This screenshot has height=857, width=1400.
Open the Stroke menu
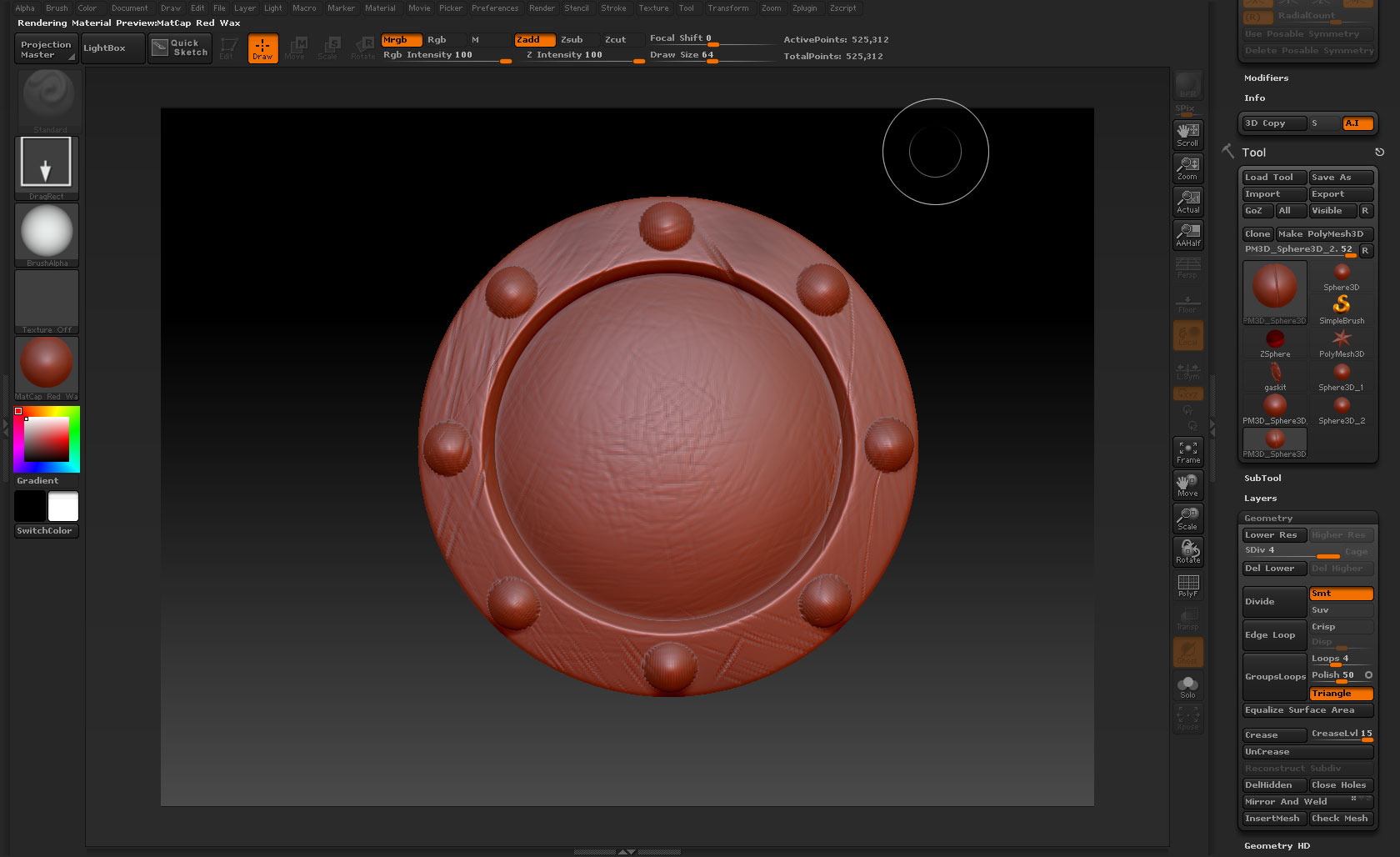(x=613, y=8)
